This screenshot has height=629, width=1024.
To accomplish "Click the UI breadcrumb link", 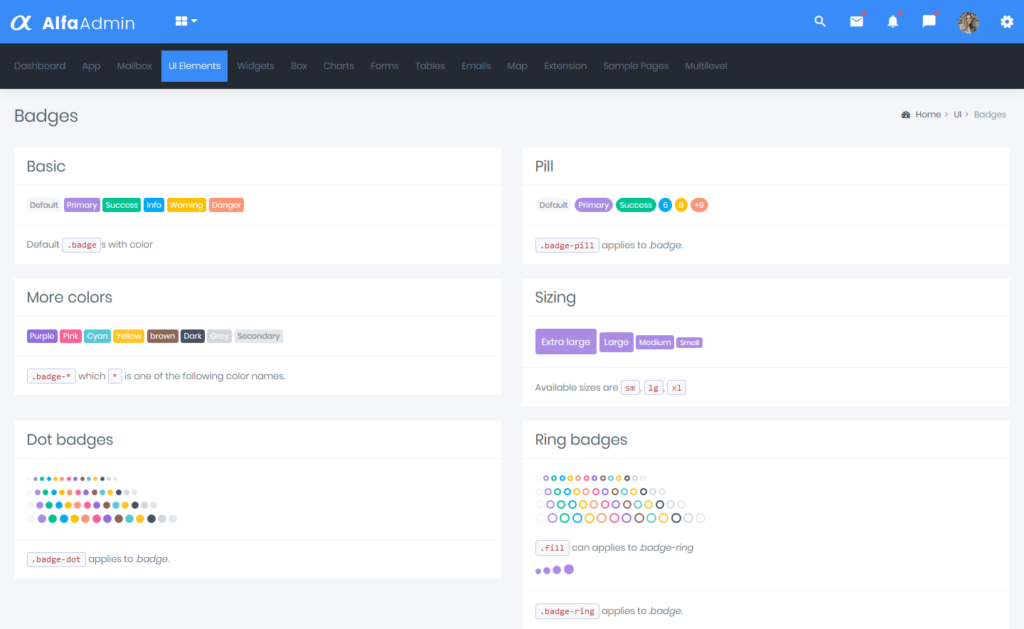I will click(x=957, y=114).
